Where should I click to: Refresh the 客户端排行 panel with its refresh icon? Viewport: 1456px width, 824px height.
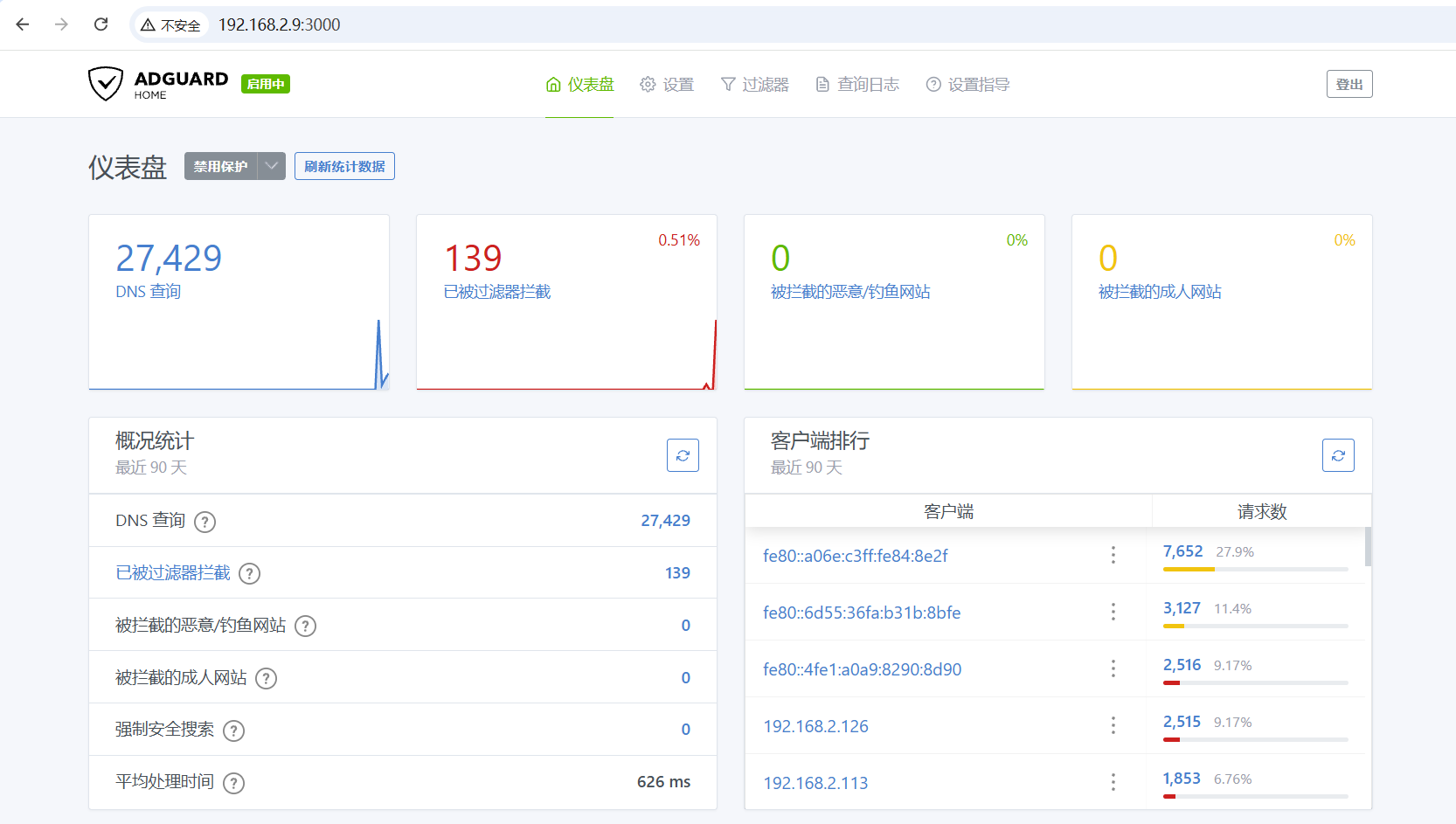click(1337, 455)
